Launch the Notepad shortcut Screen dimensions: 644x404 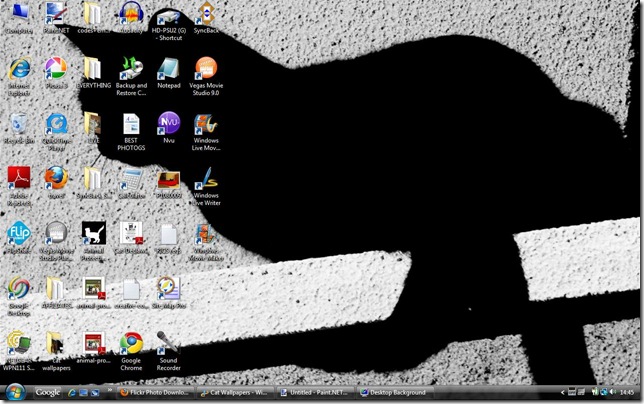(x=168, y=73)
